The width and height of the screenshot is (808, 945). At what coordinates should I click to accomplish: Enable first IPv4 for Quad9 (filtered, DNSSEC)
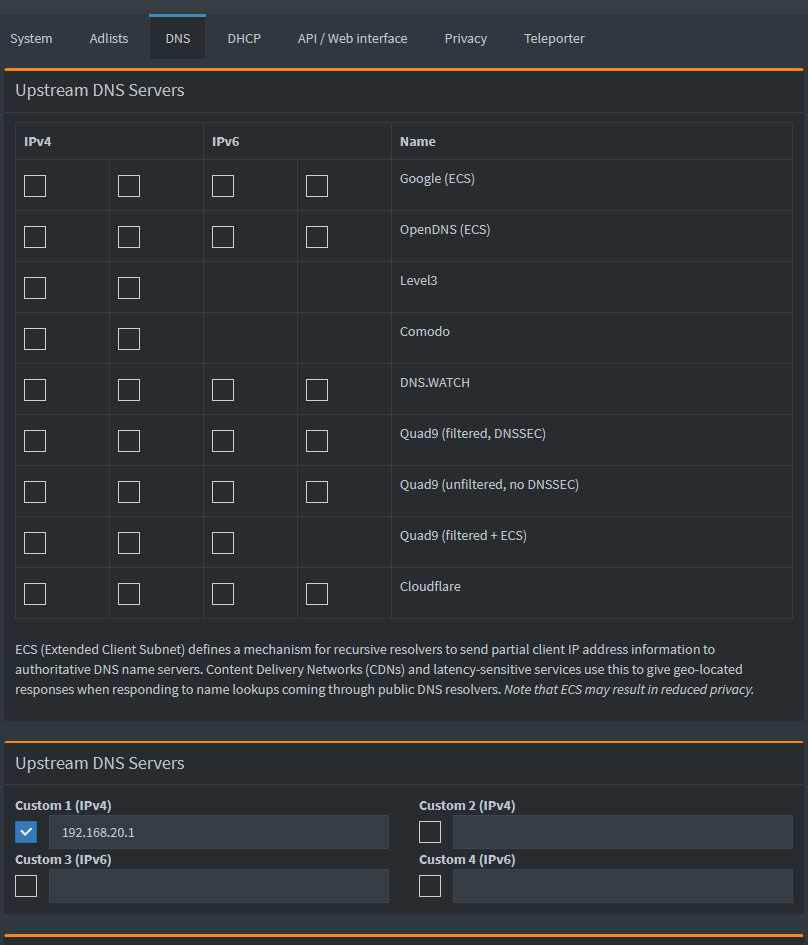click(35, 441)
